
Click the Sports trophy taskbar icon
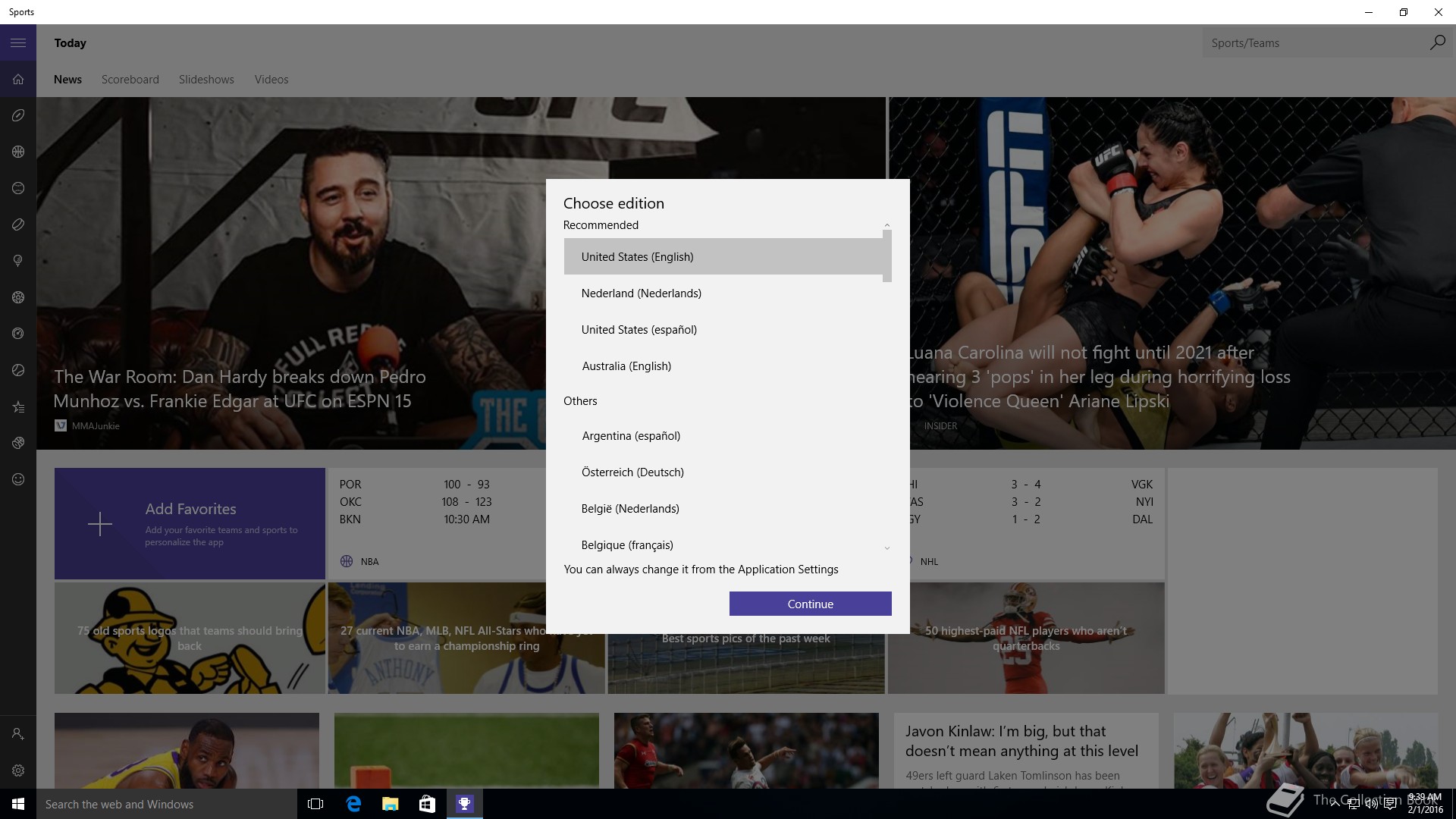464,804
